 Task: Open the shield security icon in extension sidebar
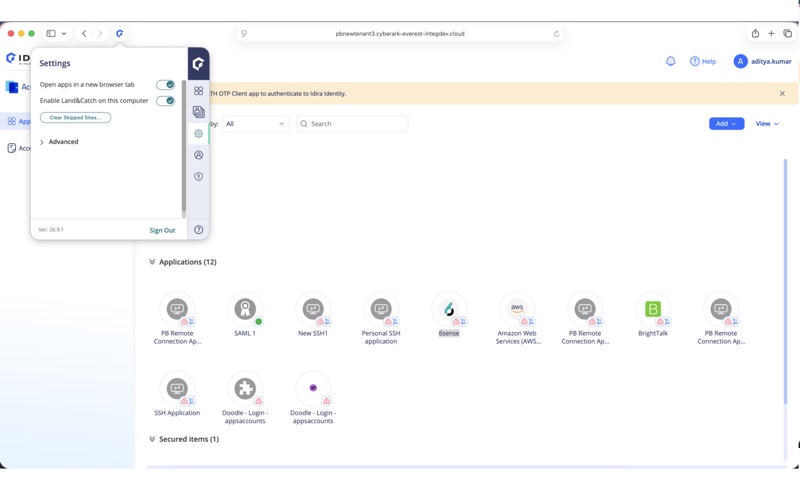point(198,177)
